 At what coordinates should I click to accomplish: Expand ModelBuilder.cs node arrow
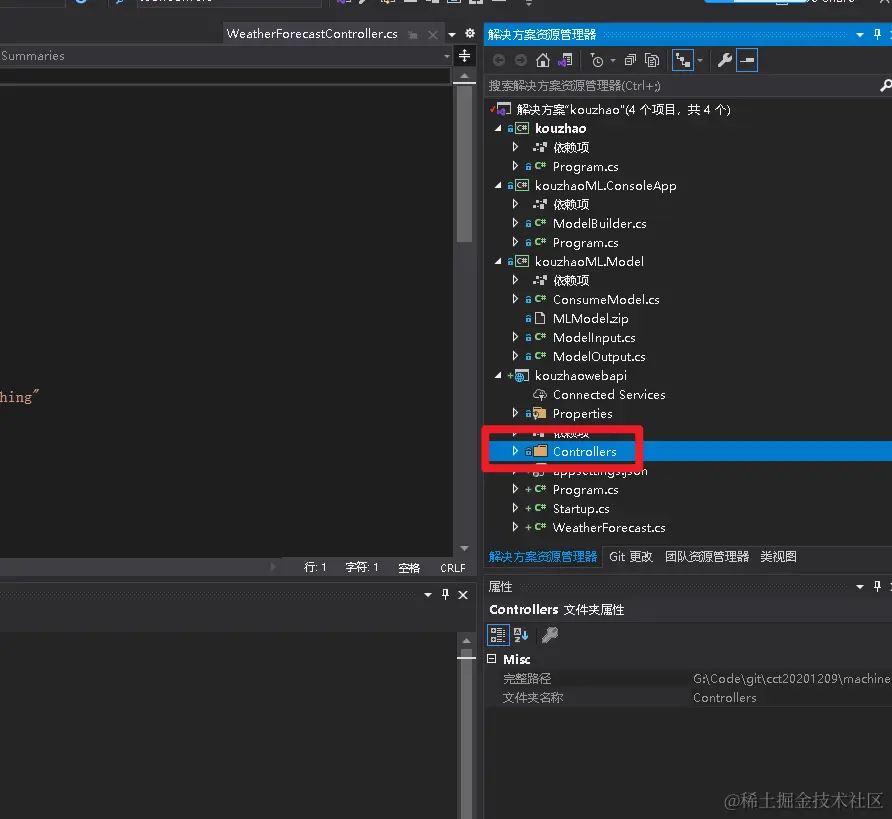point(515,223)
